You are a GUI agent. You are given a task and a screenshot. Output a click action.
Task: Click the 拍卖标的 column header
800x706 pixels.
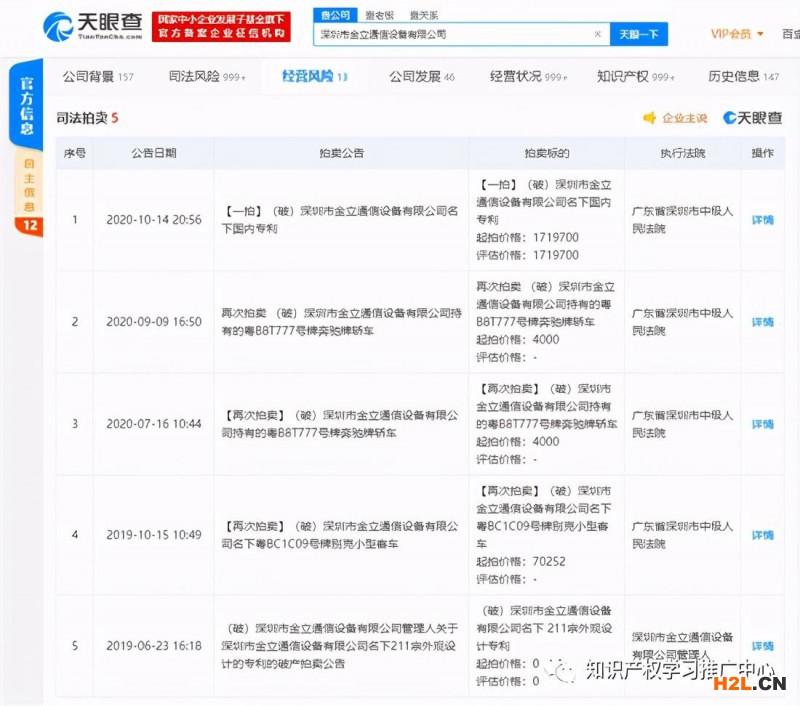[547, 153]
